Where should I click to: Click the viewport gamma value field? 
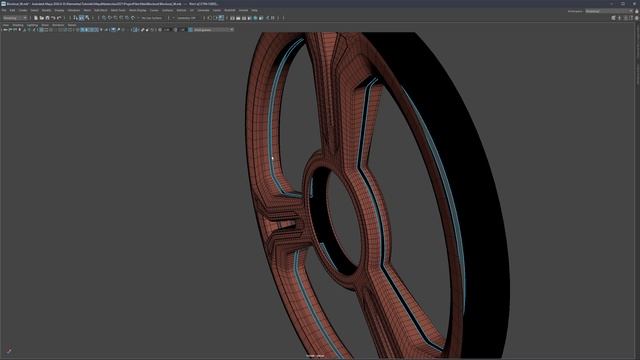pos(183,29)
